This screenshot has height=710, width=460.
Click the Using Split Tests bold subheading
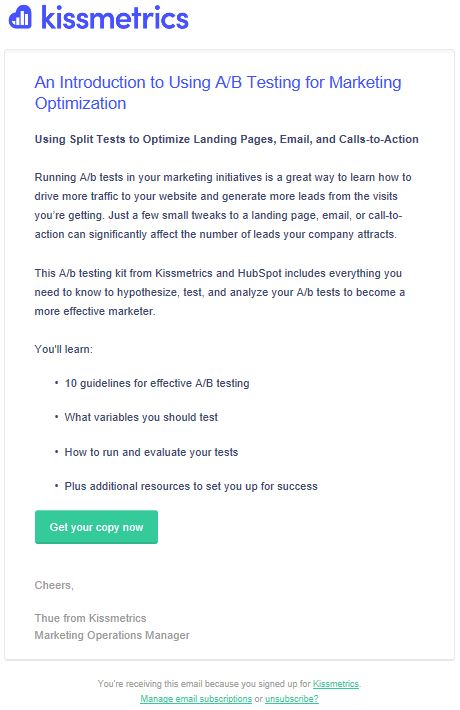click(226, 139)
